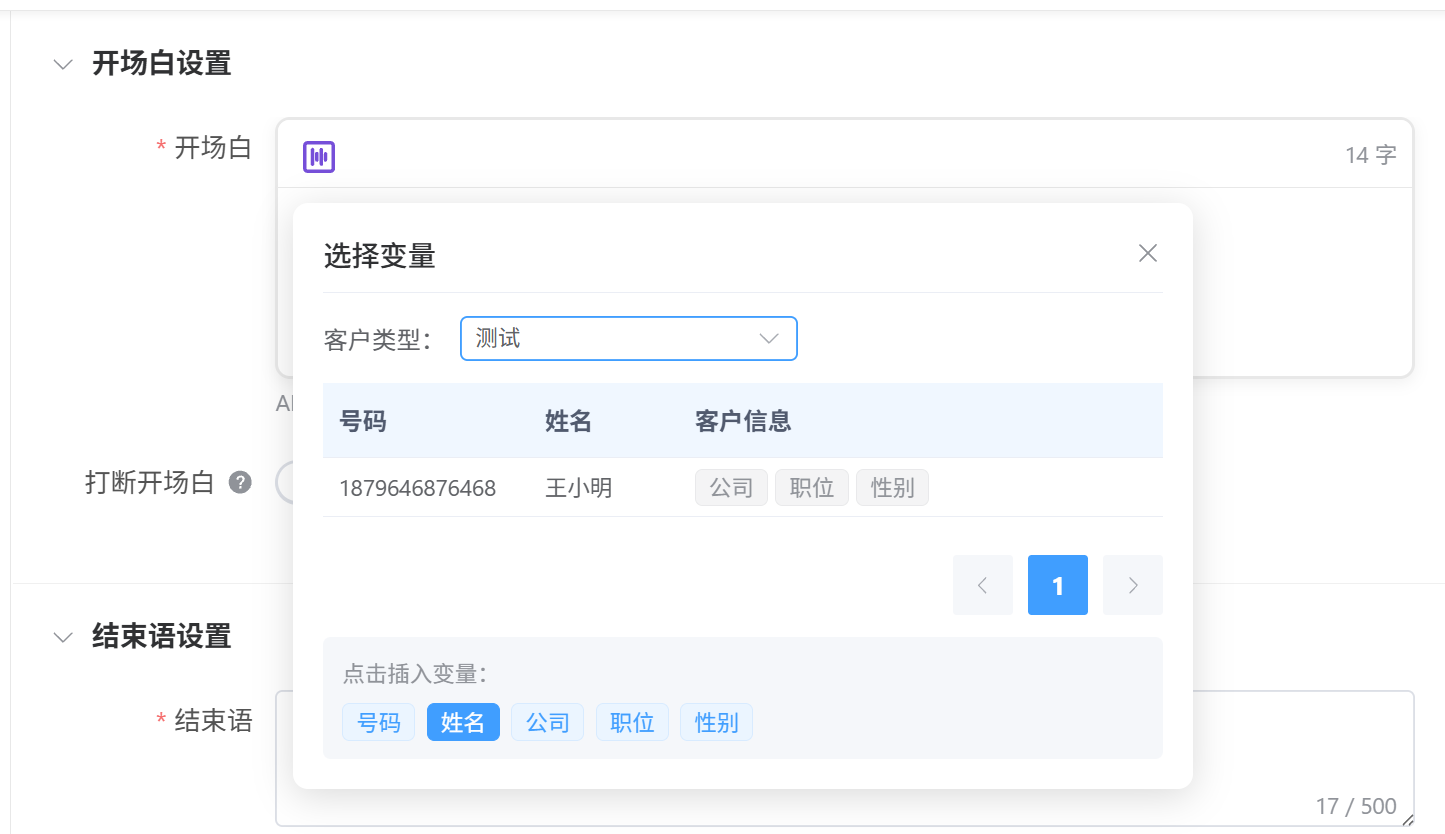Insert the 号码 variable from 点击插入变量

378,722
